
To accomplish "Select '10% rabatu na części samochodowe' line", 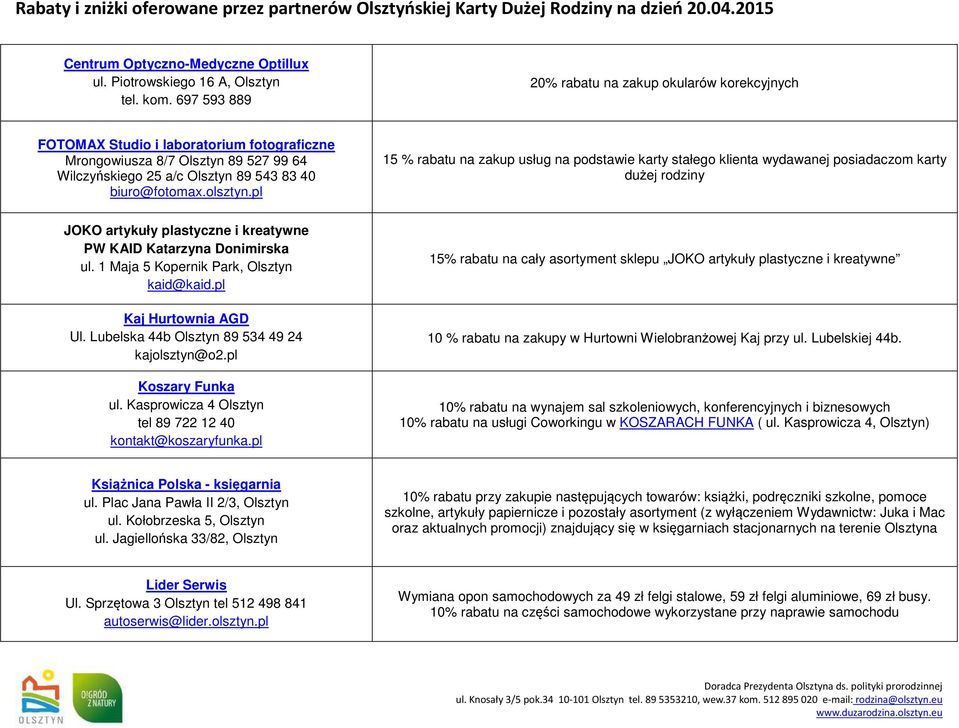I will pos(664,612).
